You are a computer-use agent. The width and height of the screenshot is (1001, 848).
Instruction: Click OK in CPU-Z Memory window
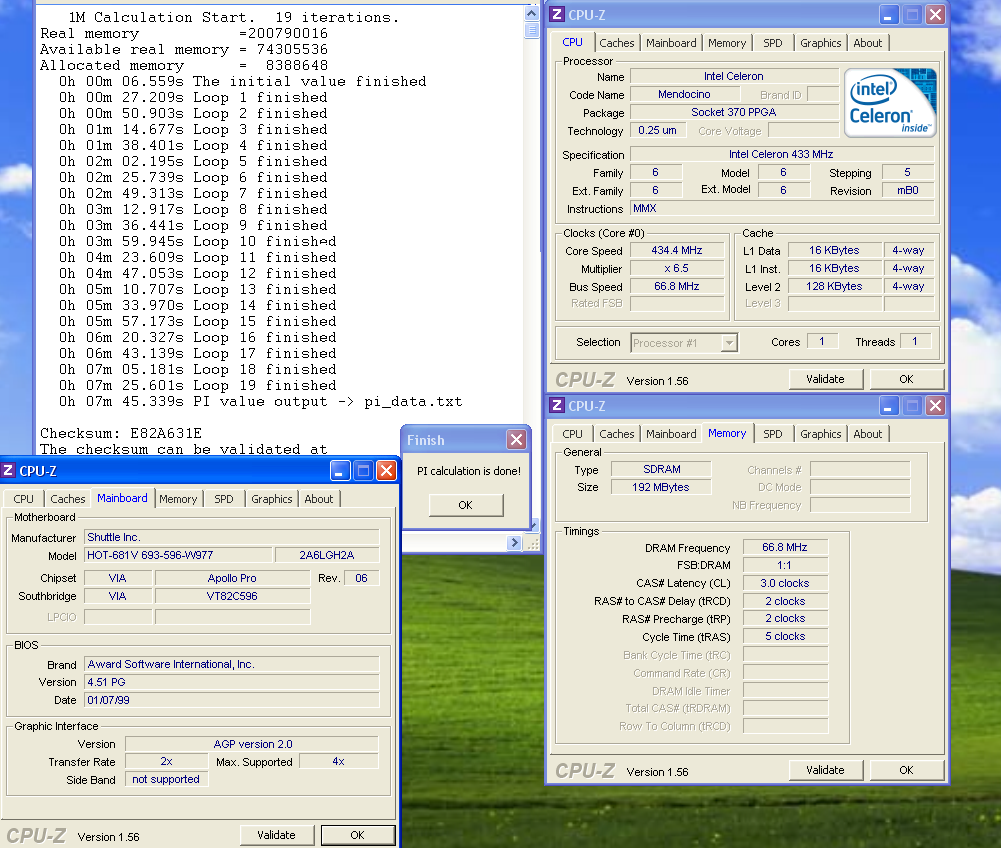coord(907,770)
